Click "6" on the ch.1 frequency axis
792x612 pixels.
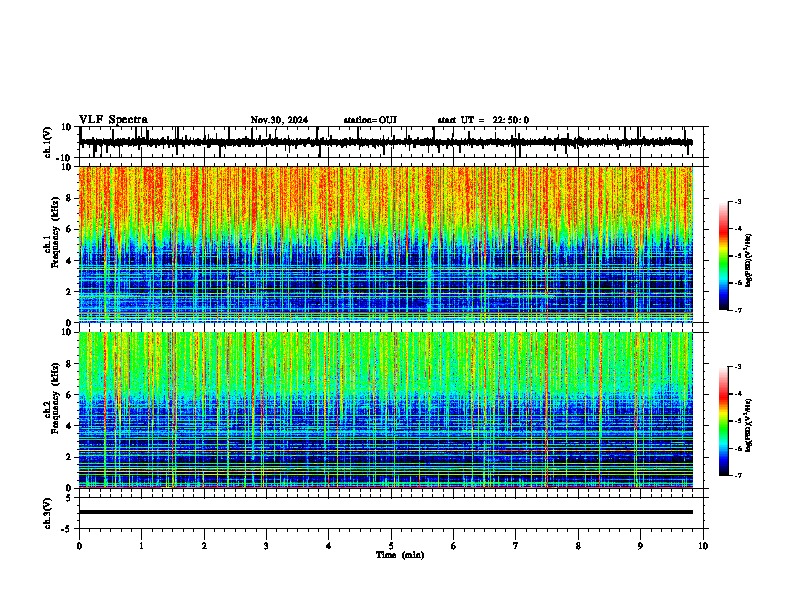click(70, 229)
